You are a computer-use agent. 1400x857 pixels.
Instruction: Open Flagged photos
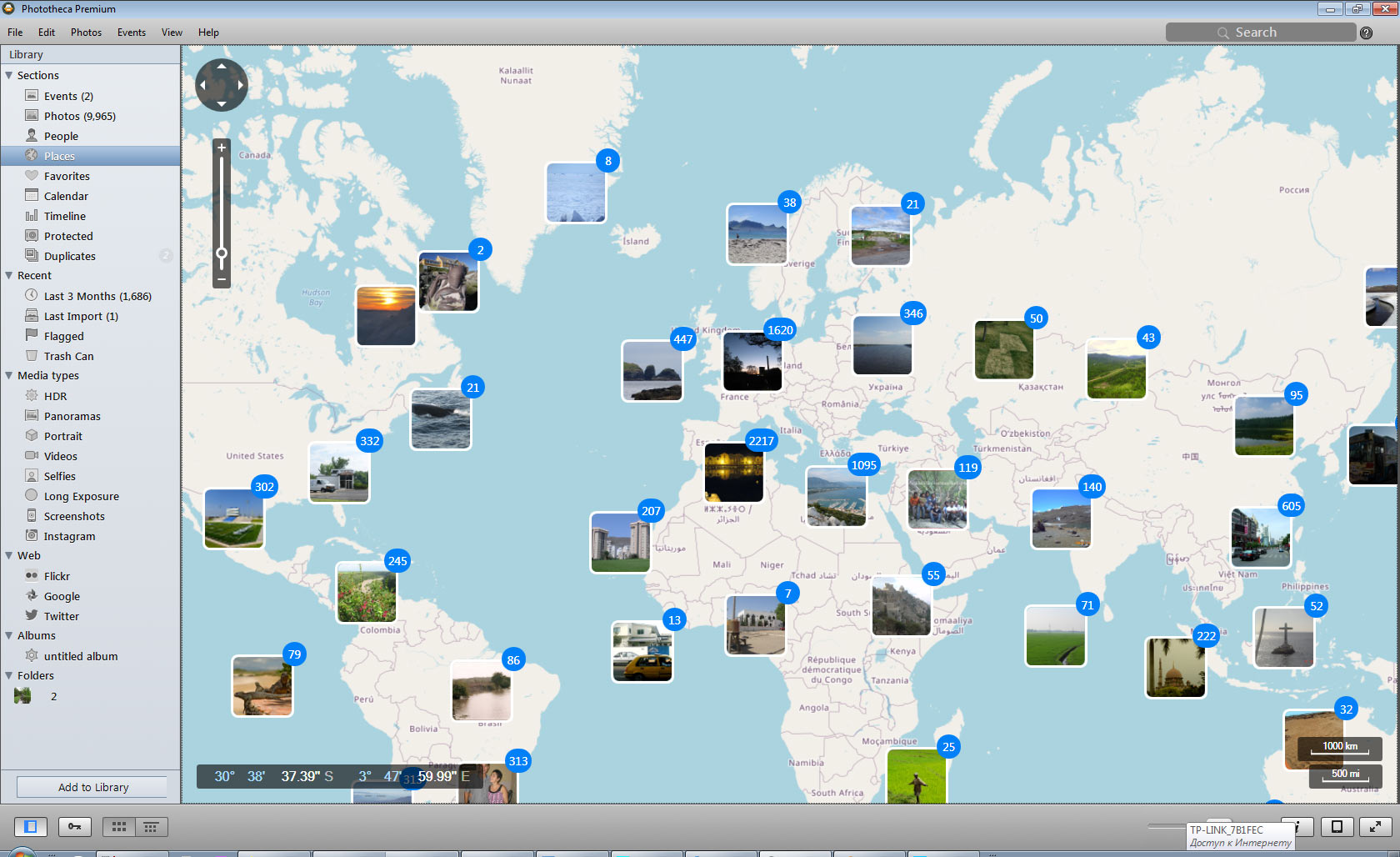tap(90, 336)
